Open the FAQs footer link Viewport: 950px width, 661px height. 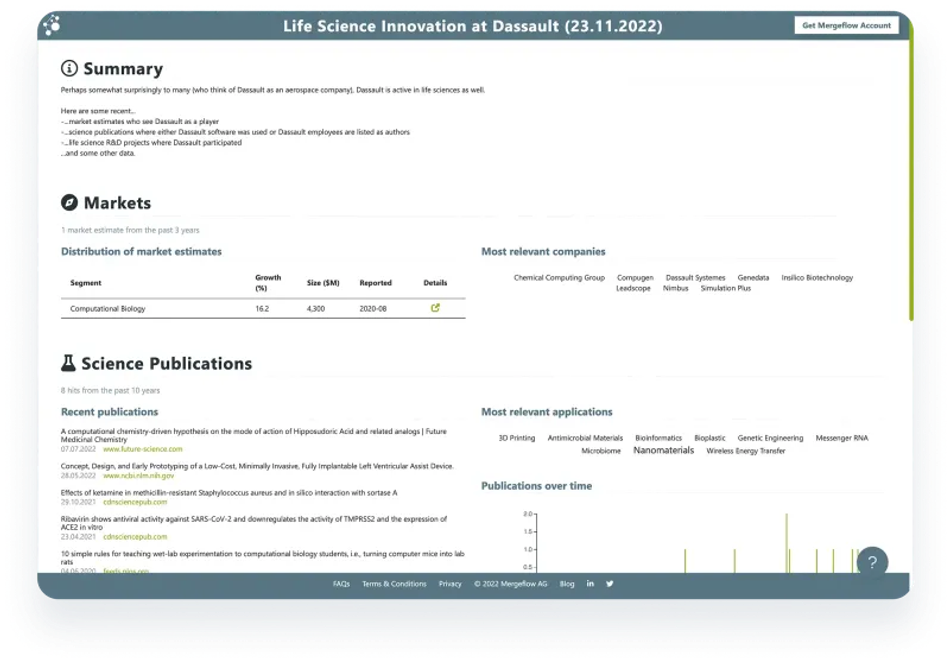[341, 584]
